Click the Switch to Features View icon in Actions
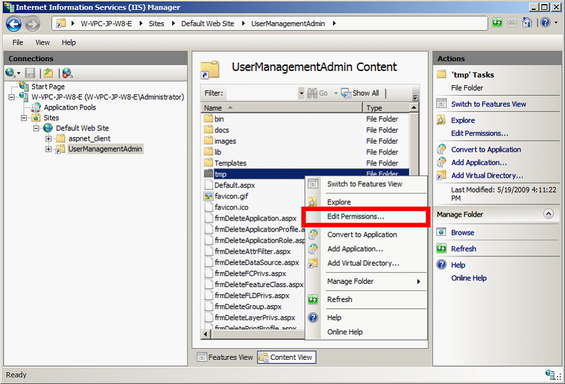 click(441, 104)
